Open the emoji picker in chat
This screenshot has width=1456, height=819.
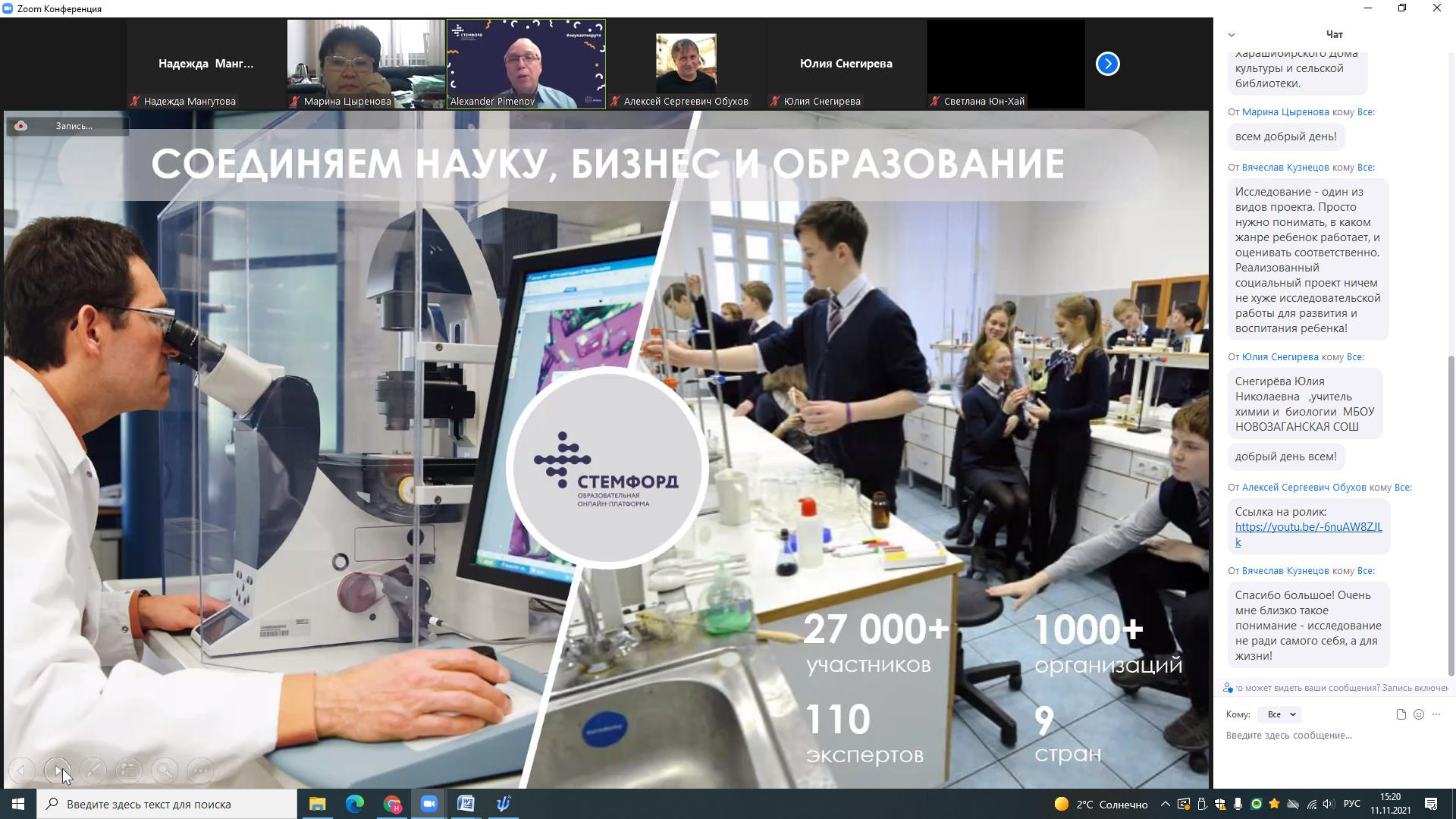pos(1419,714)
